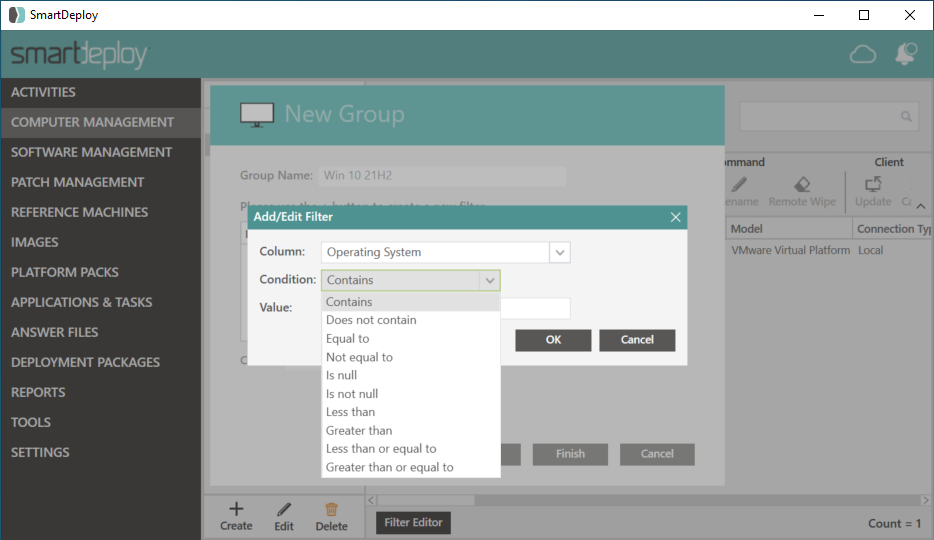Click the scrollbar left arrow
The image size is (934, 540).
[x=371, y=501]
